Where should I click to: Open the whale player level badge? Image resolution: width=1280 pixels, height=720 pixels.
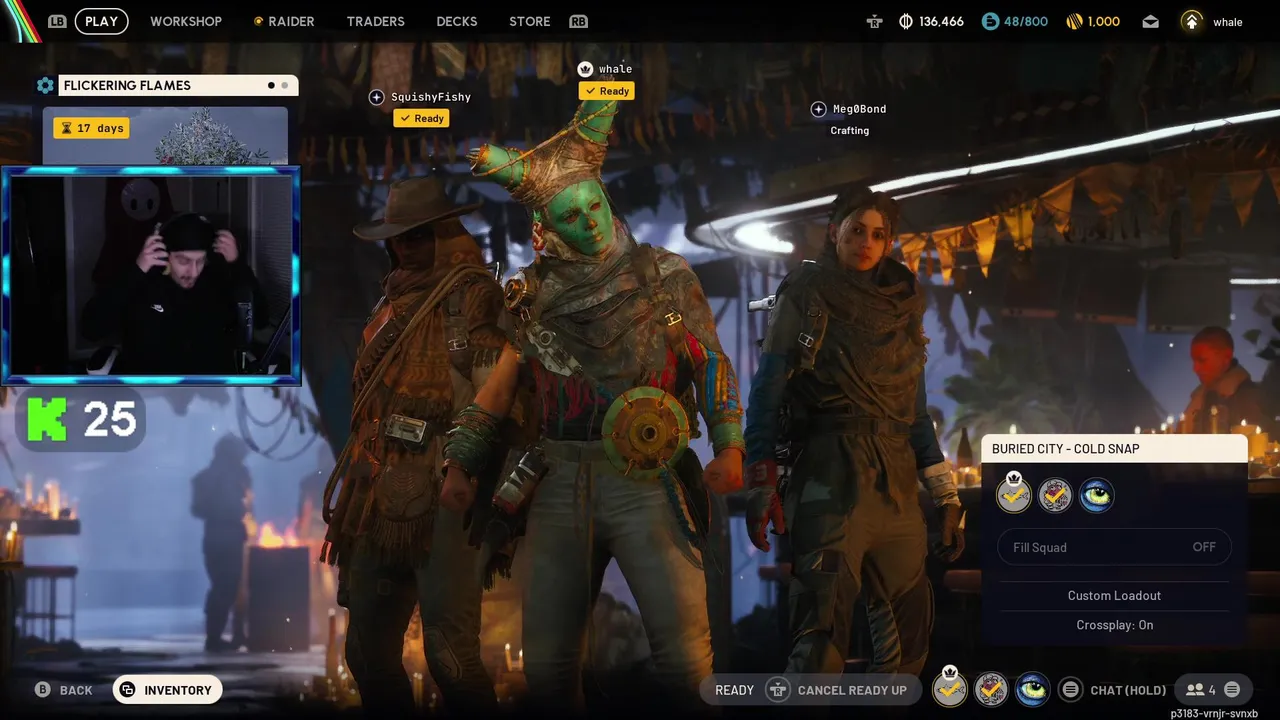[x=1192, y=21]
